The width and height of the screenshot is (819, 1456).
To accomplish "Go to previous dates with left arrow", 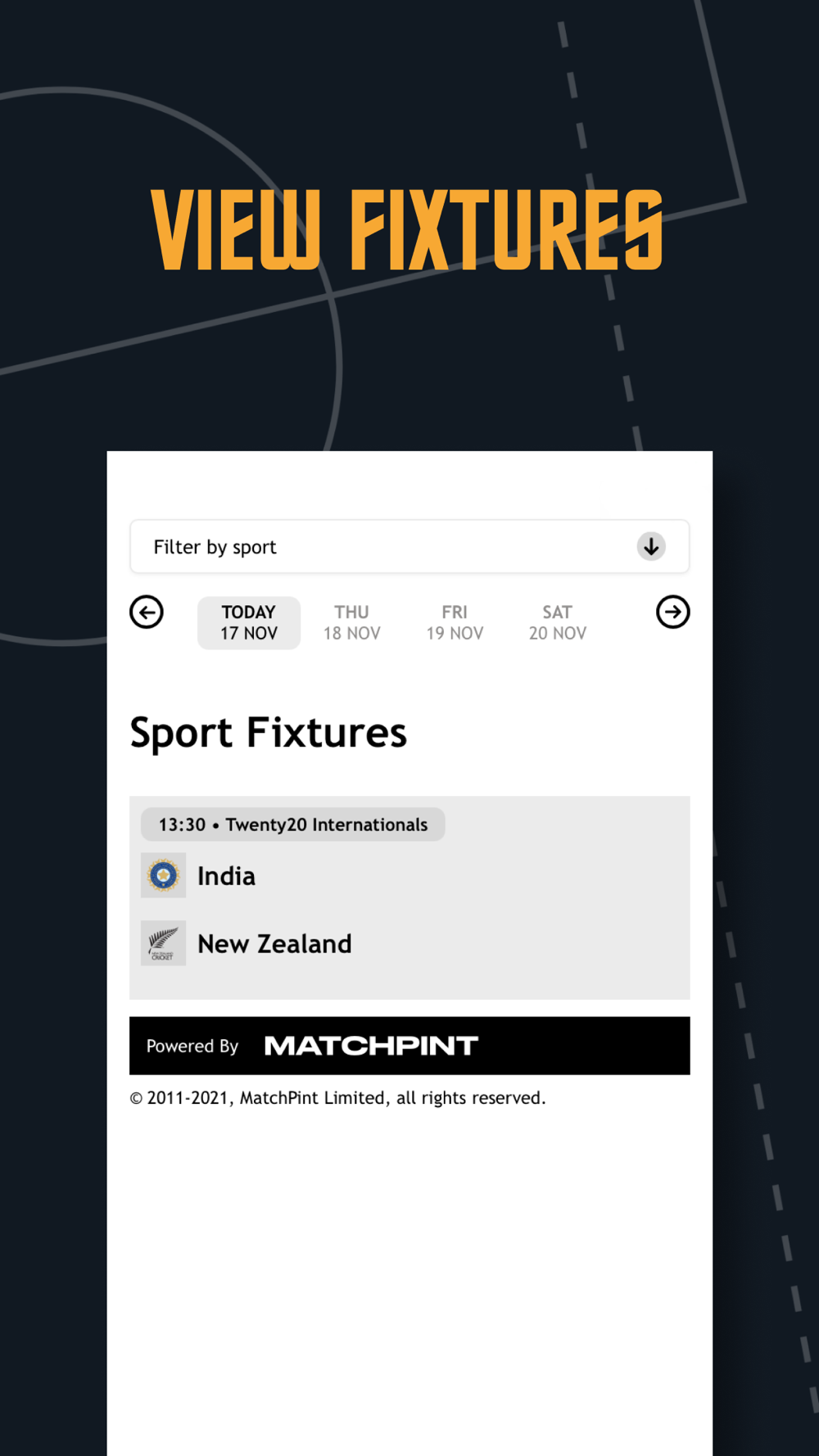I will click(147, 612).
